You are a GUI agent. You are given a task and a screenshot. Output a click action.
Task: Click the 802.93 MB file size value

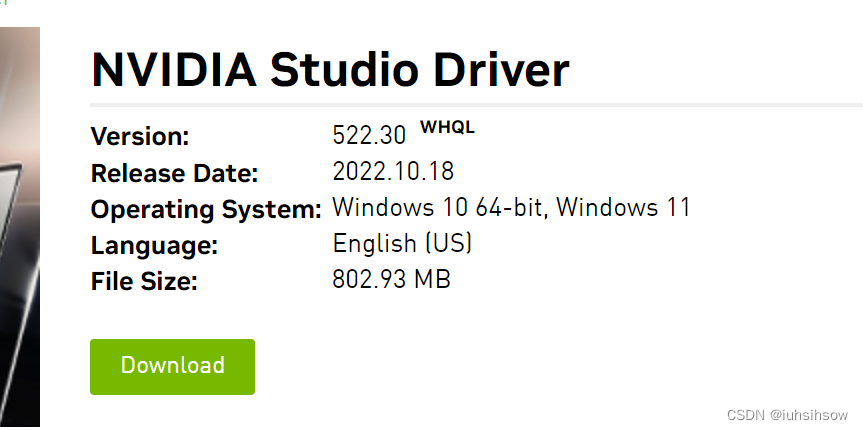click(391, 279)
